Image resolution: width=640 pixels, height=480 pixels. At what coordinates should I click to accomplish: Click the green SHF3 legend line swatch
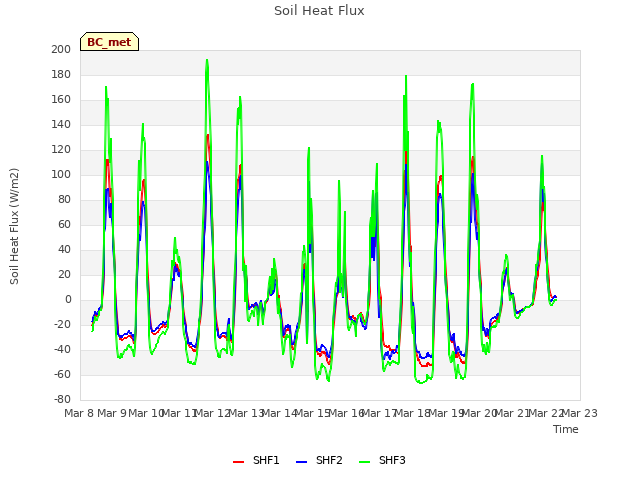[x=364, y=462]
